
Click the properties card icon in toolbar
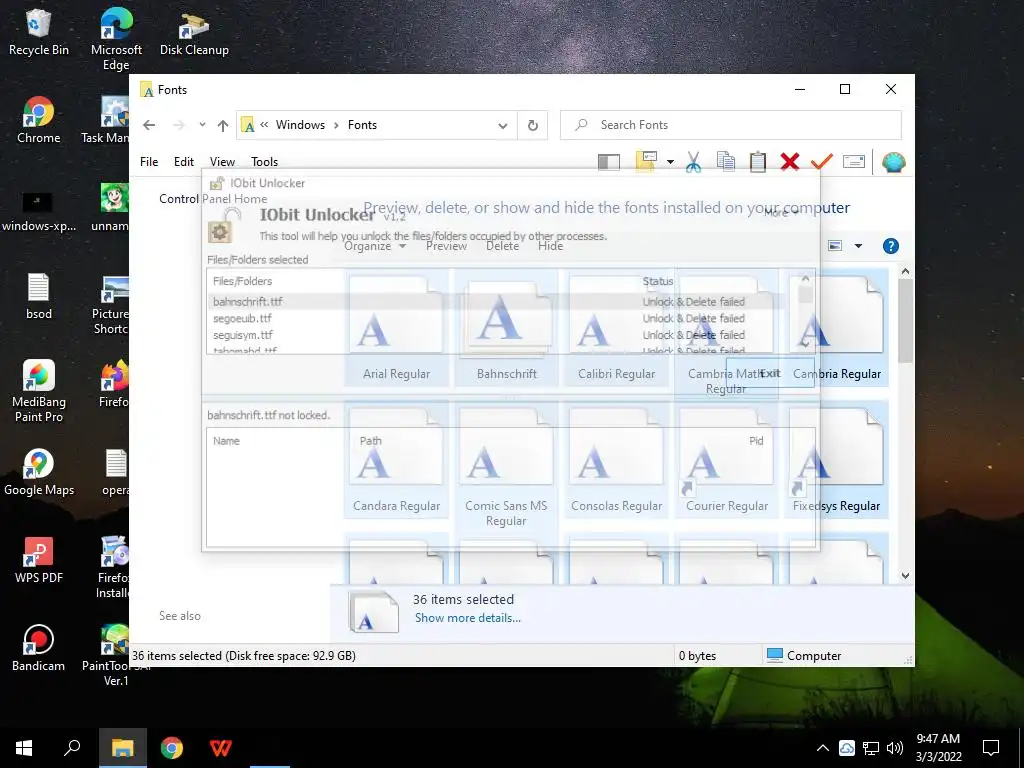pos(854,161)
